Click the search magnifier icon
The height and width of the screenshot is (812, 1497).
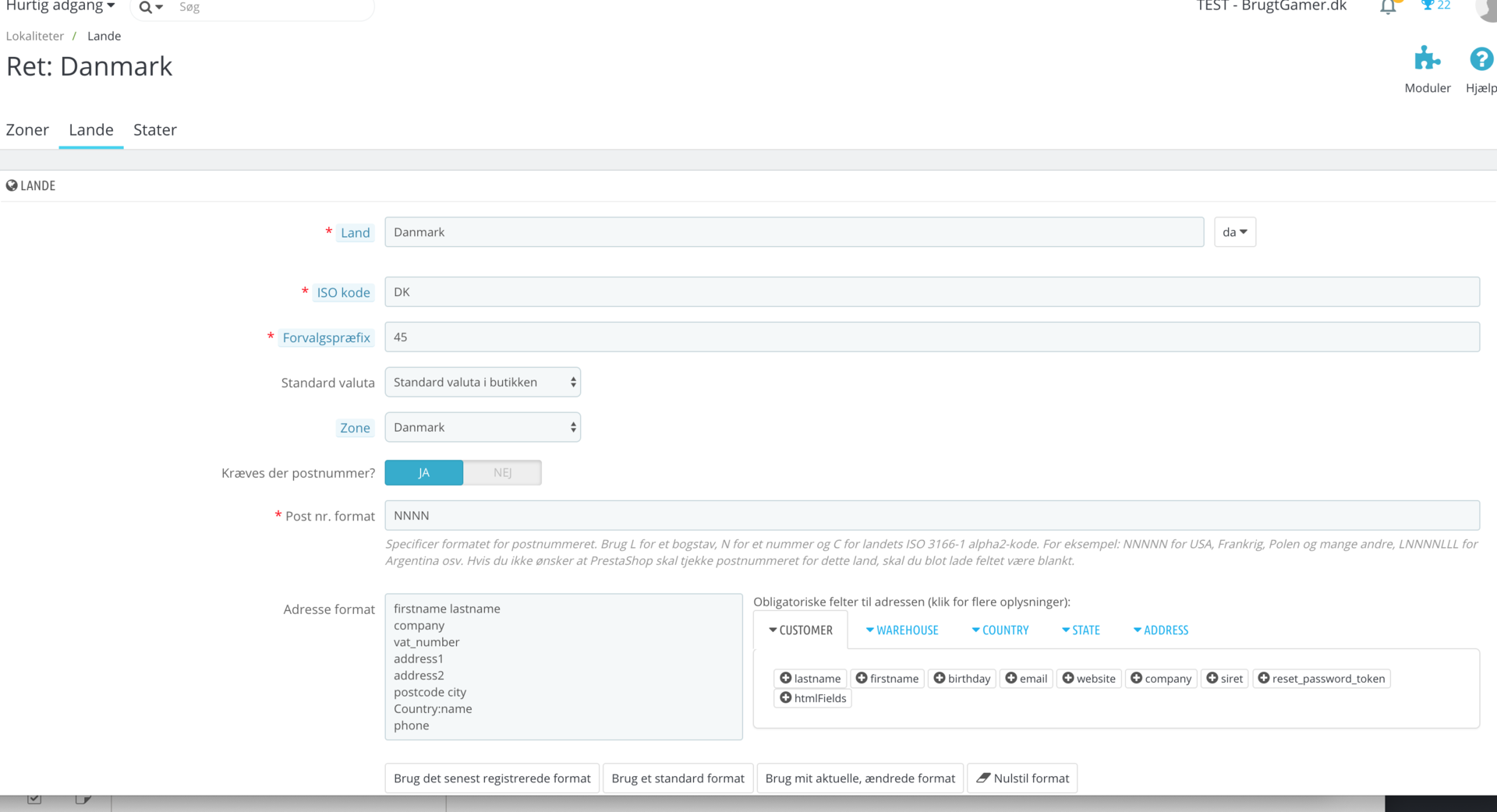coord(146,8)
